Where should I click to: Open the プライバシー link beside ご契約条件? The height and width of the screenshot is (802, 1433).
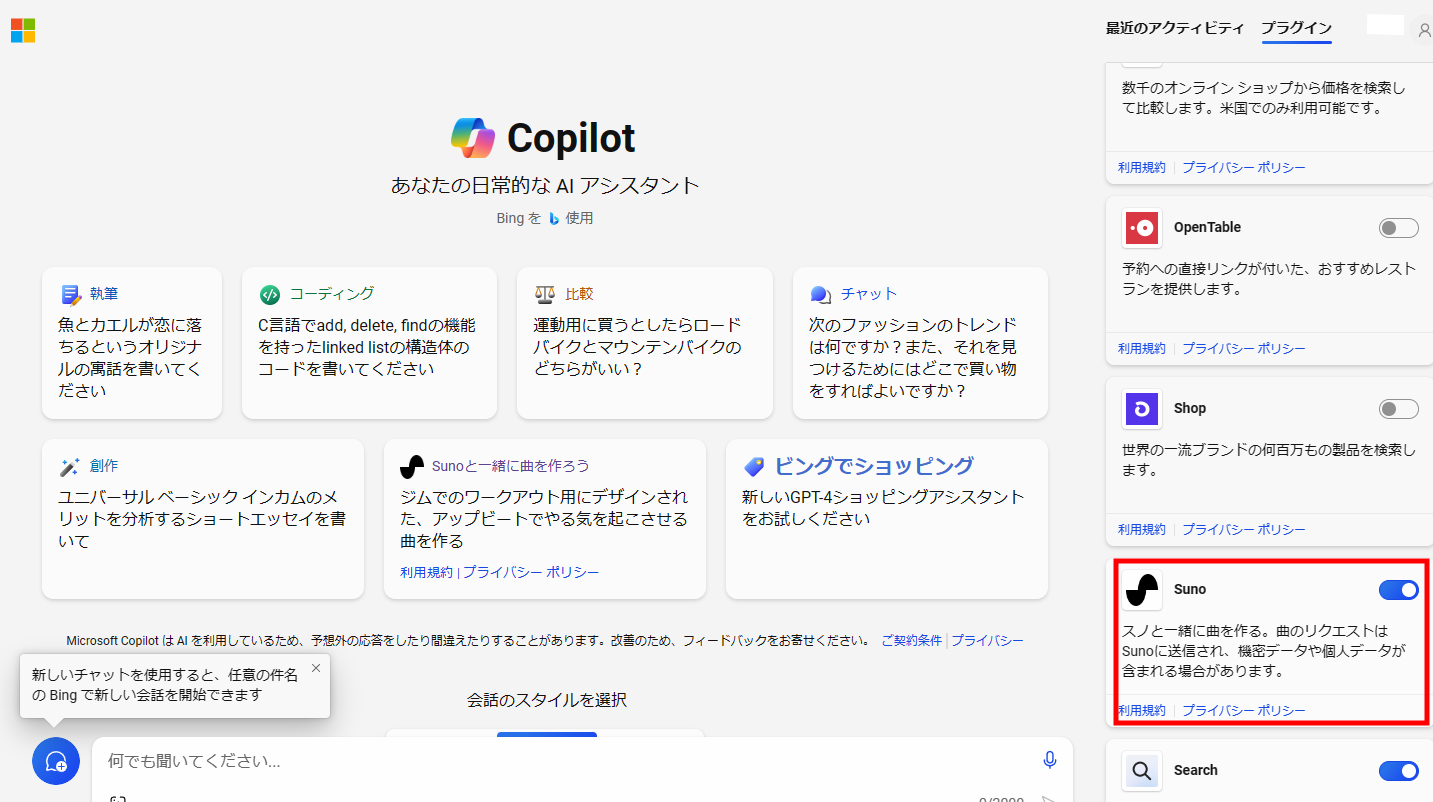tap(987, 640)
